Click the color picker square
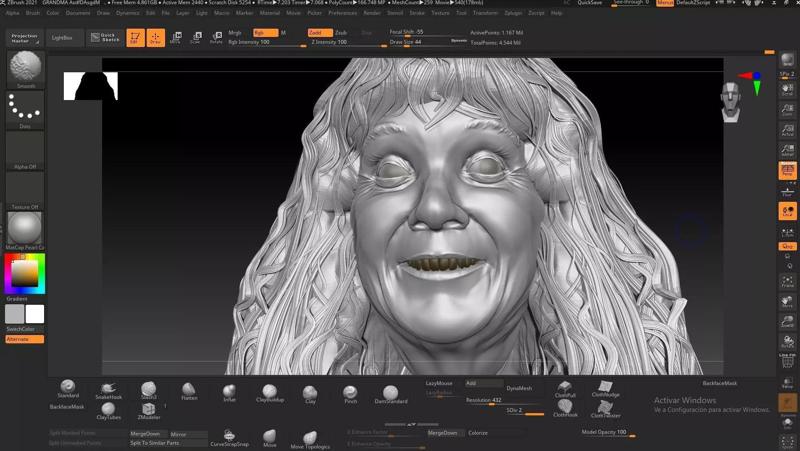 [x=25, y=273]
